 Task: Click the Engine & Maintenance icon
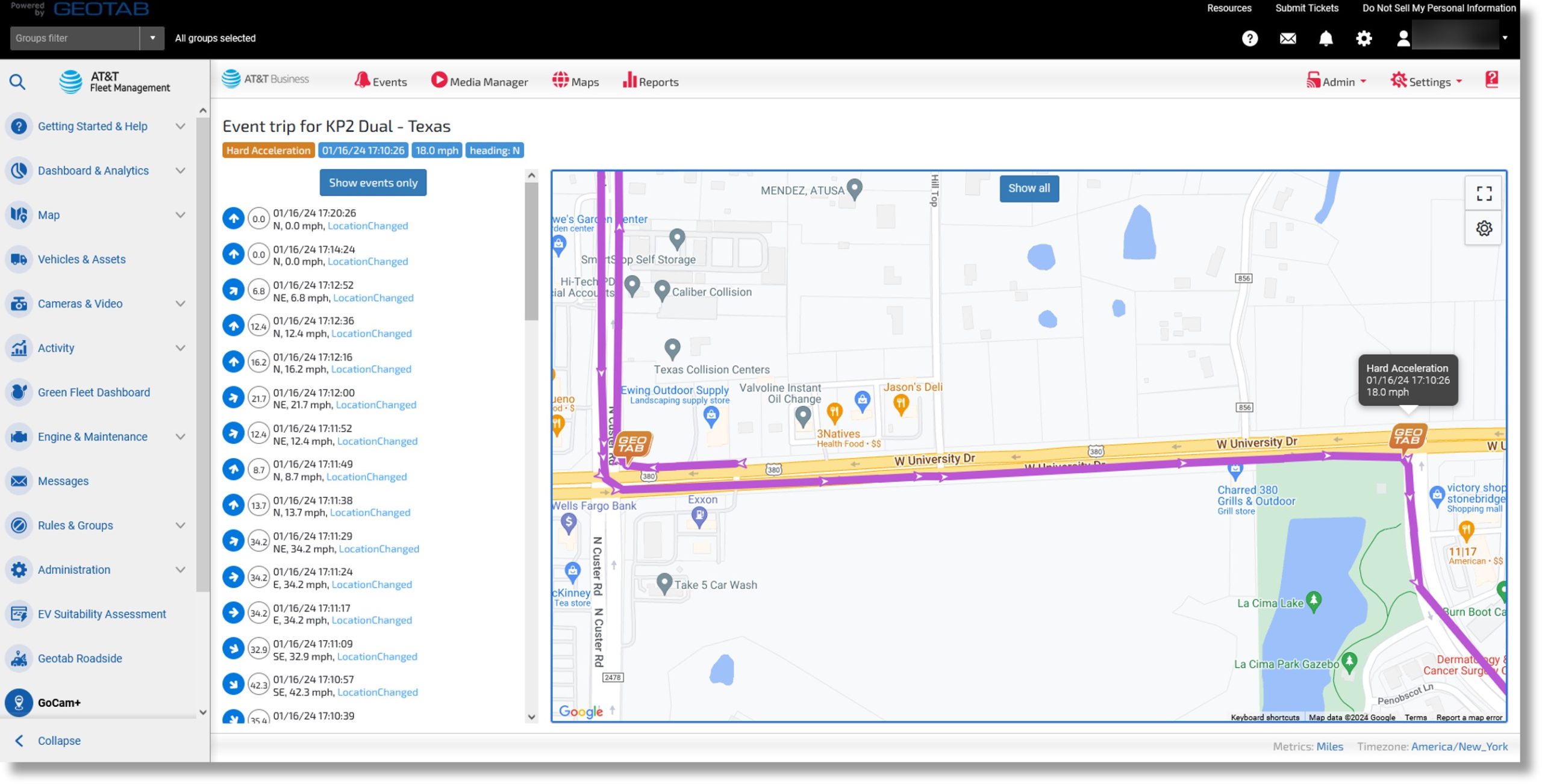pos(19,437)
